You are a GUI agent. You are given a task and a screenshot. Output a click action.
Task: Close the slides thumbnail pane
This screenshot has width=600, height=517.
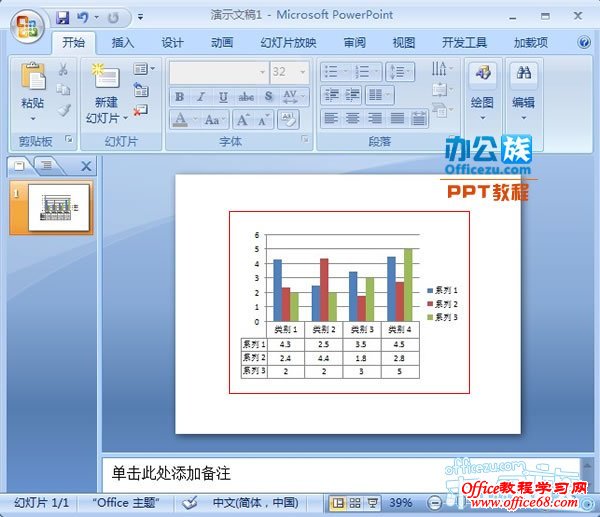click(x=86, y=166)
